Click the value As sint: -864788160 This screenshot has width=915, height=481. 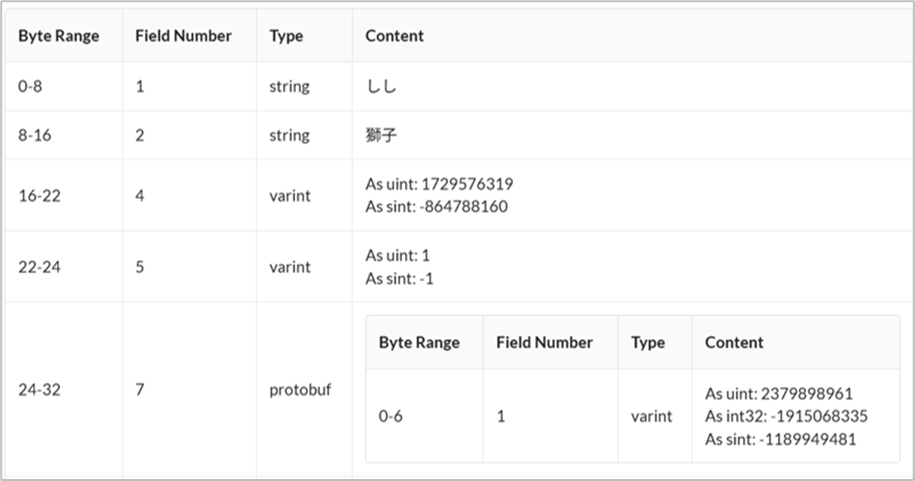[x=436, y=207]
